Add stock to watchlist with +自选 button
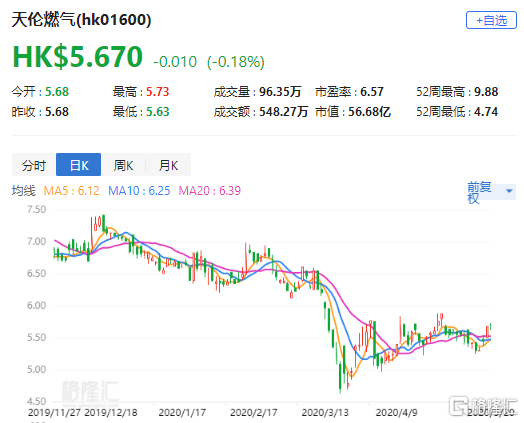The height and width of the screenshot is (423, 524). pos(491,20)
